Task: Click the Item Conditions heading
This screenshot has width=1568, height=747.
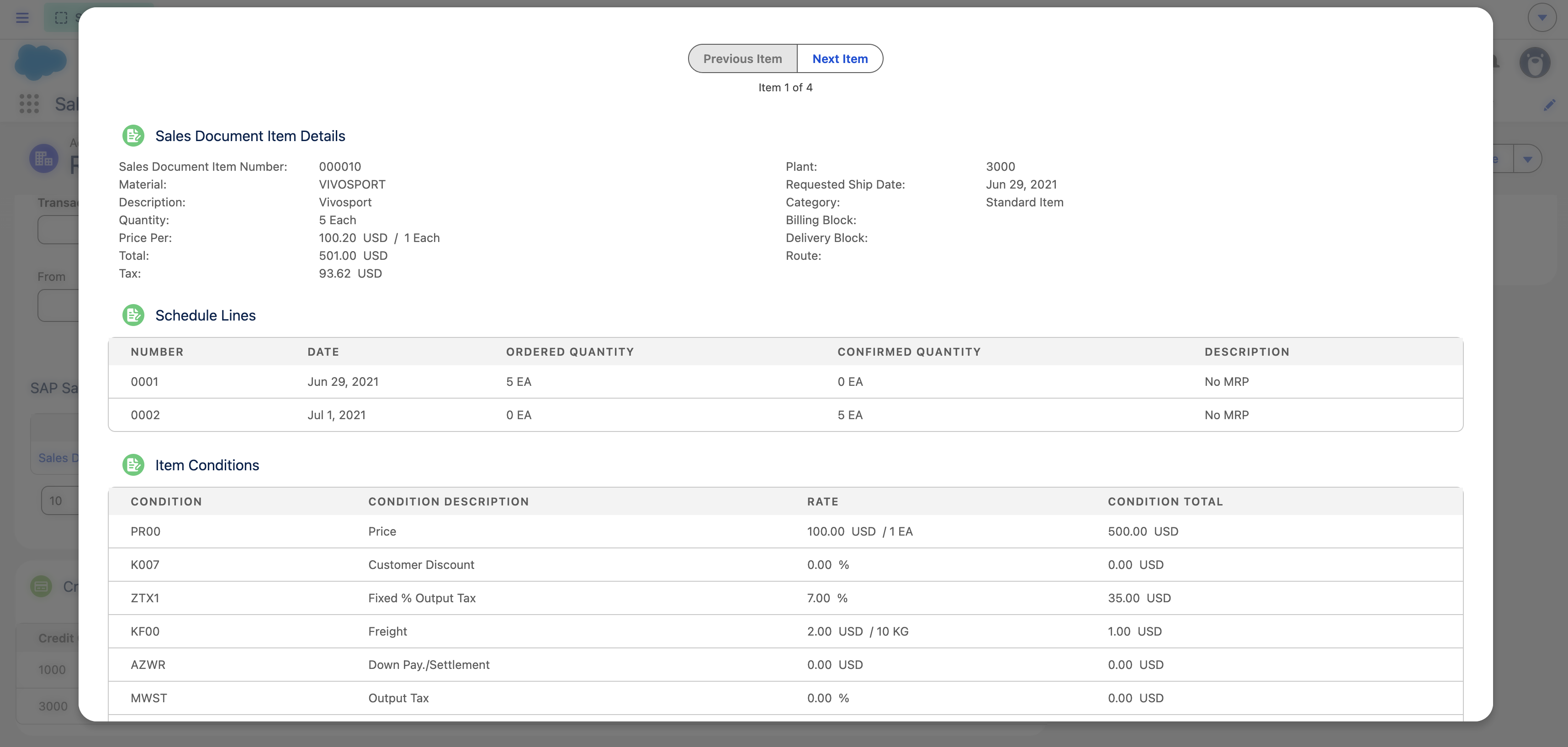Action: 207,465
